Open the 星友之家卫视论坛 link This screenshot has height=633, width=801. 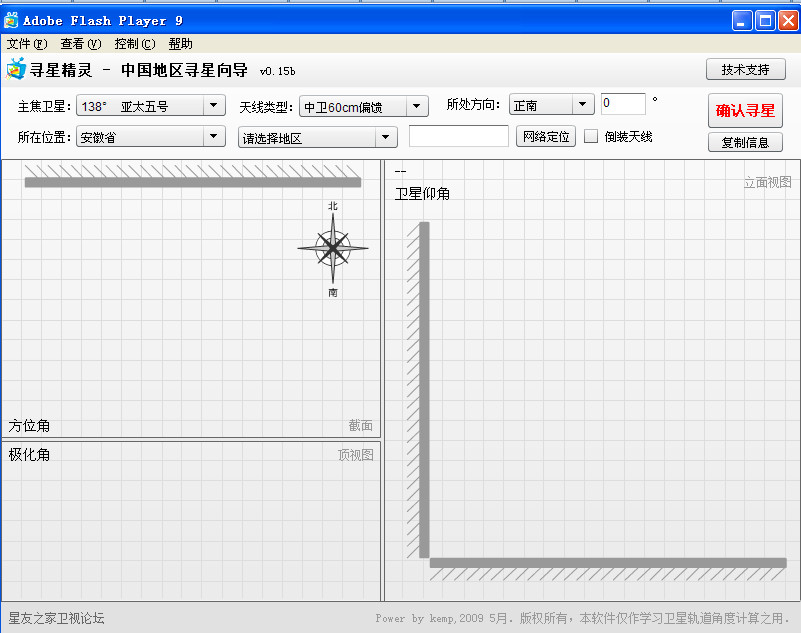pyautogui.click(x=55, y=618)
